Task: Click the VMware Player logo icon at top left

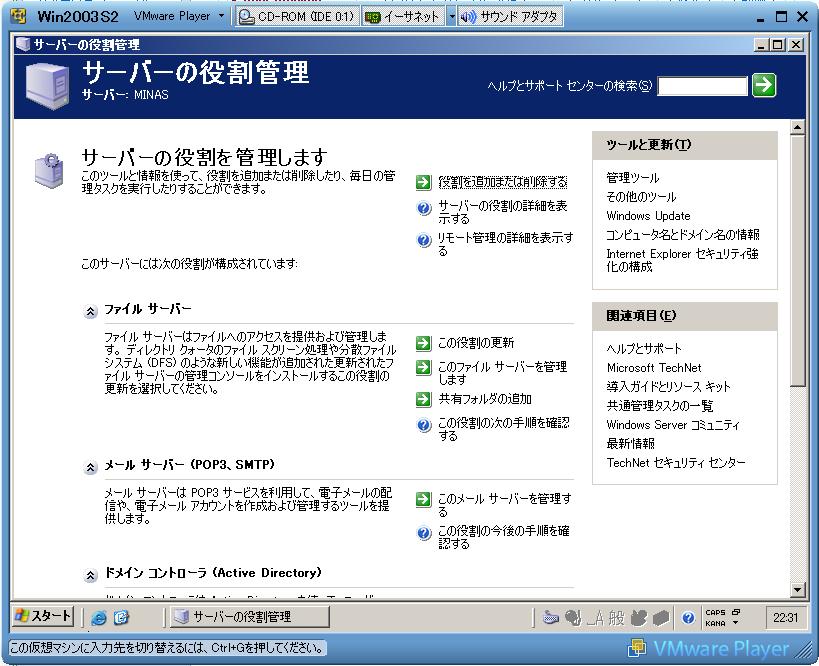Action: tap(19, 16)
